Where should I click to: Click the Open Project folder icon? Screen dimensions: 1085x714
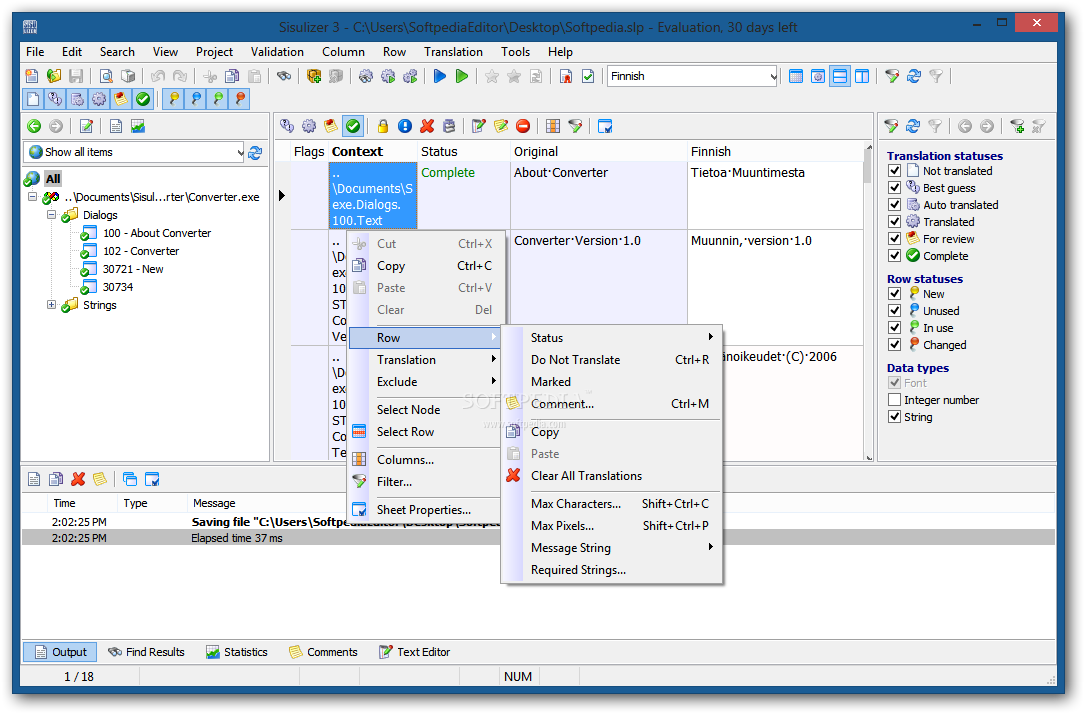point(54,76)
